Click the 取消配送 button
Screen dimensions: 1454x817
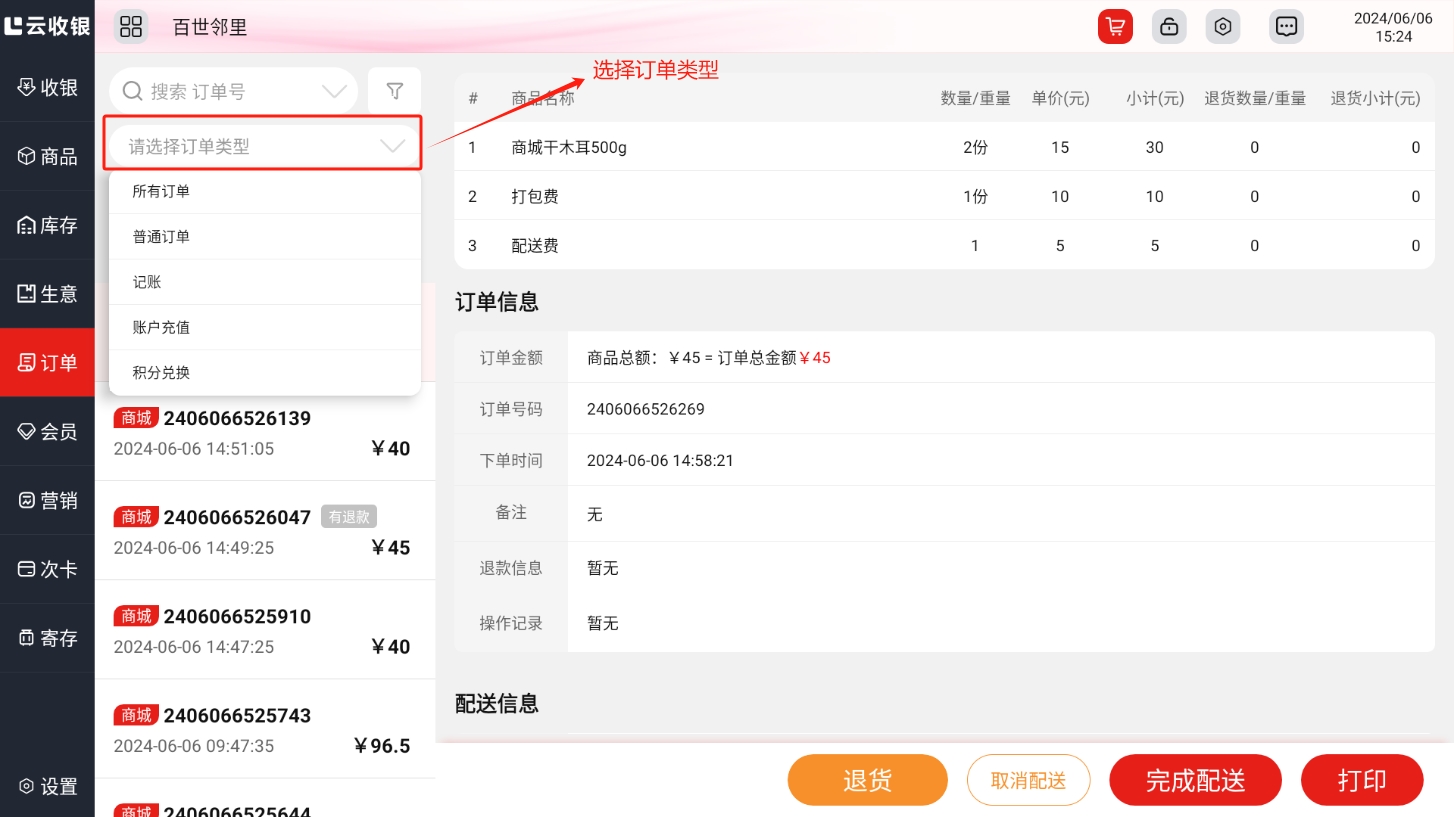1028,780
